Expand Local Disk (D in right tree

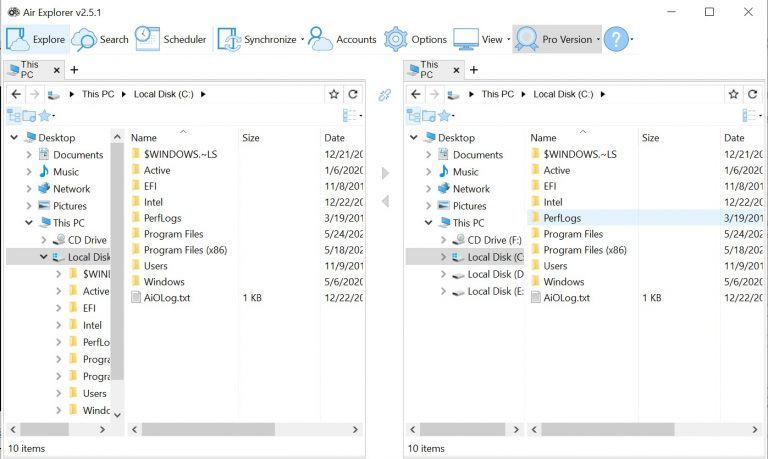point(443,274)
